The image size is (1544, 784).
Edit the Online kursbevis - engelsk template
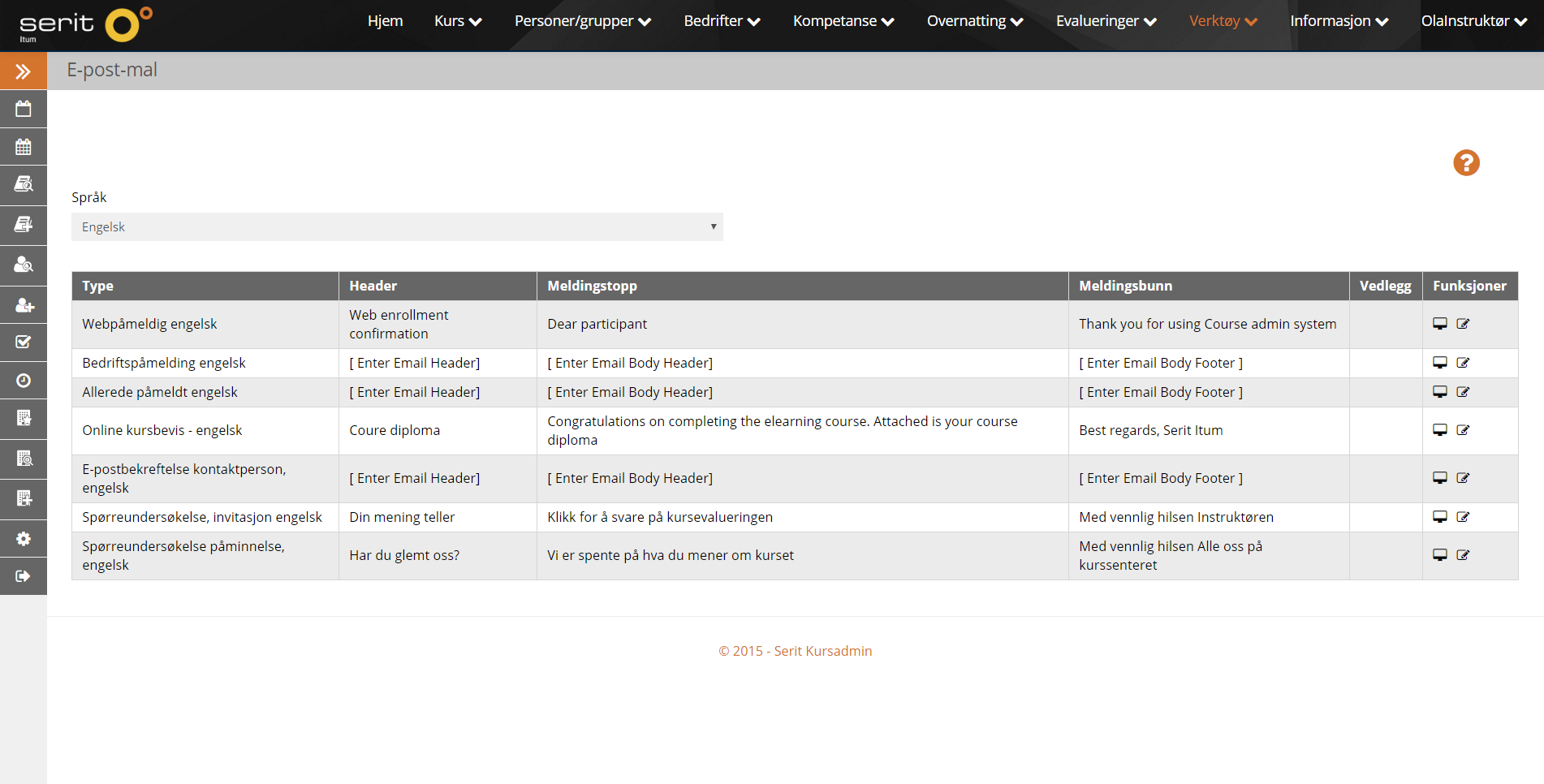pos(1463,430)
